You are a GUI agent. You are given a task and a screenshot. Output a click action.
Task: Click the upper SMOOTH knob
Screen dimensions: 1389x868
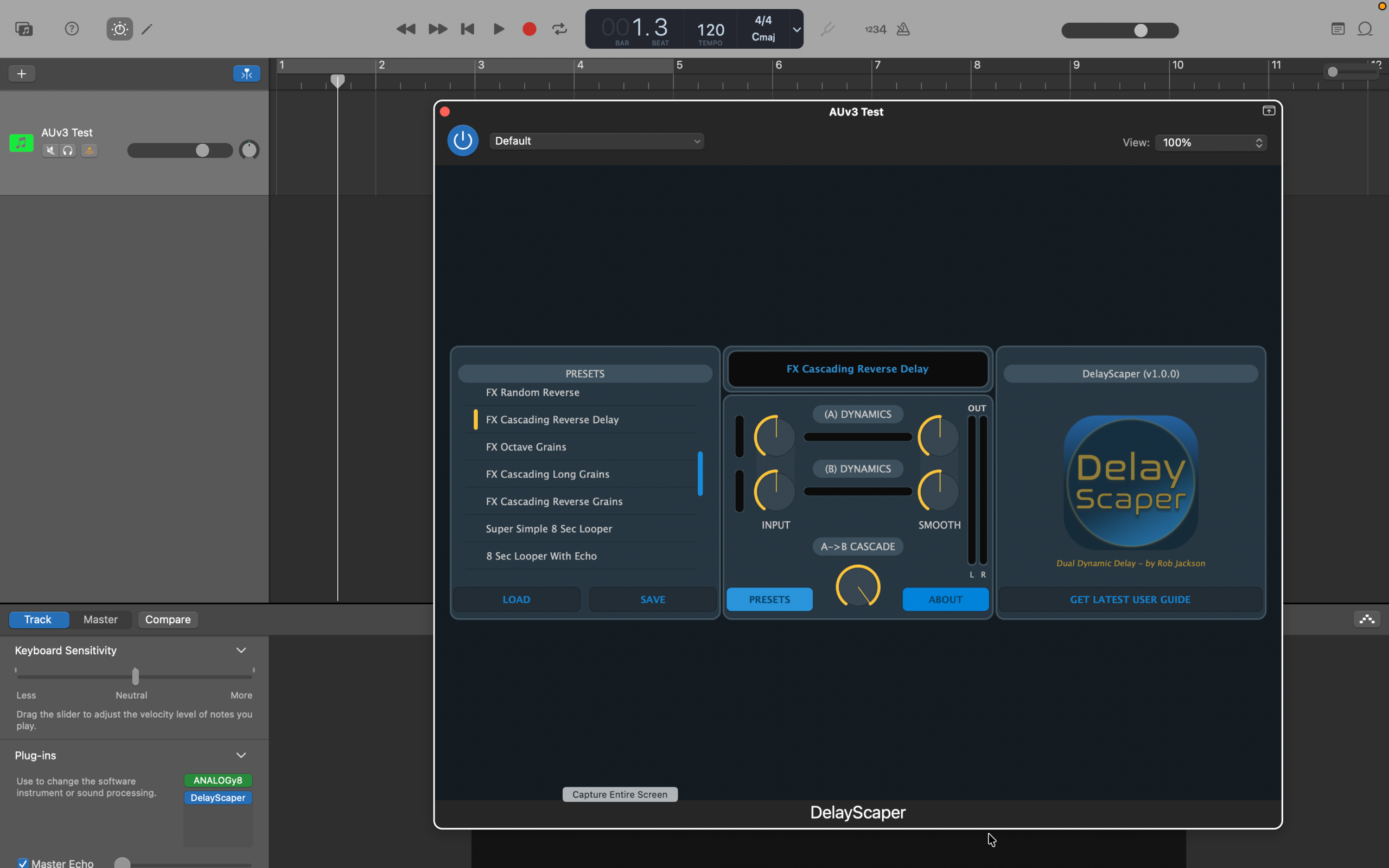coord(939,436)
